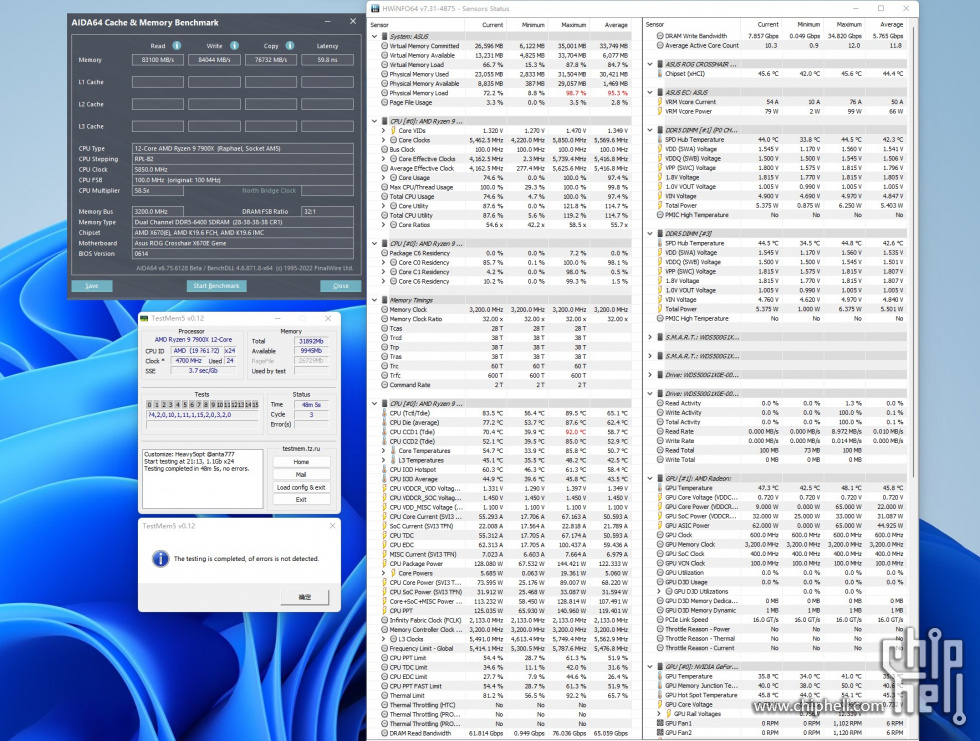Click the Mail button in TestMem5
The image size is (980, 741).
[x=301, y=474]
